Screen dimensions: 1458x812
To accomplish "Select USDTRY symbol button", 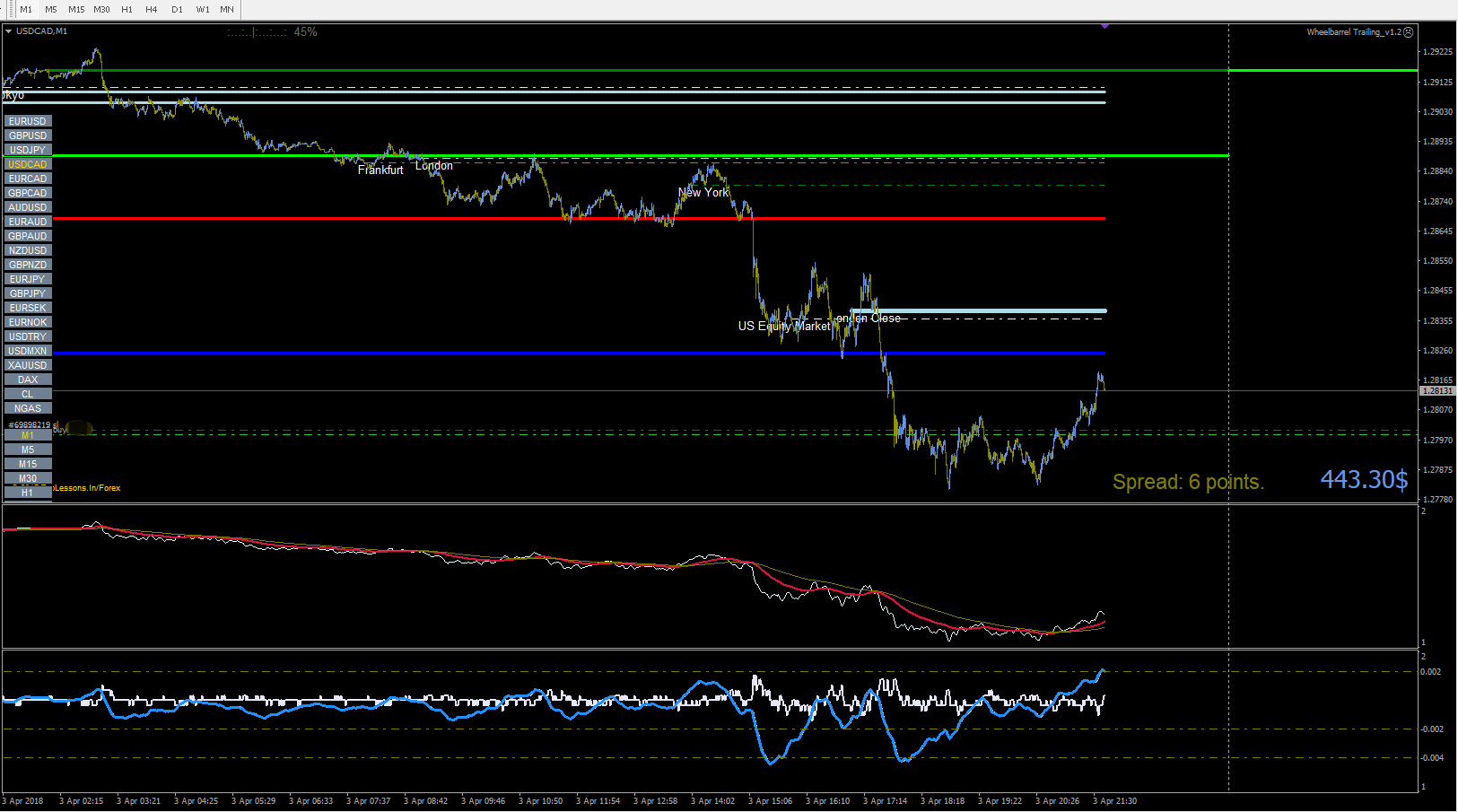I will (x=28, y=336).
